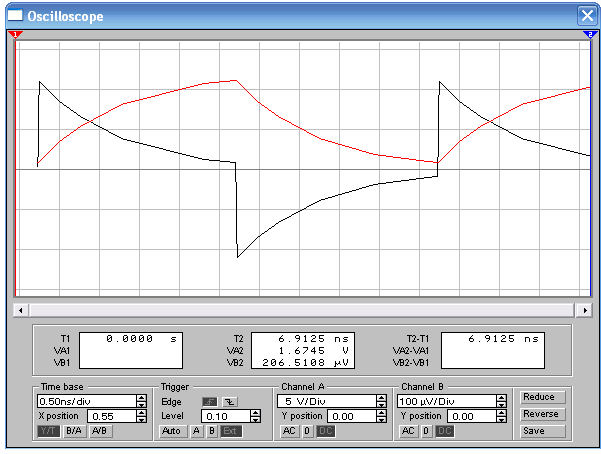The image size is (601, 454).
Task: Decrease time base scale per division
Action: point(141,404)
